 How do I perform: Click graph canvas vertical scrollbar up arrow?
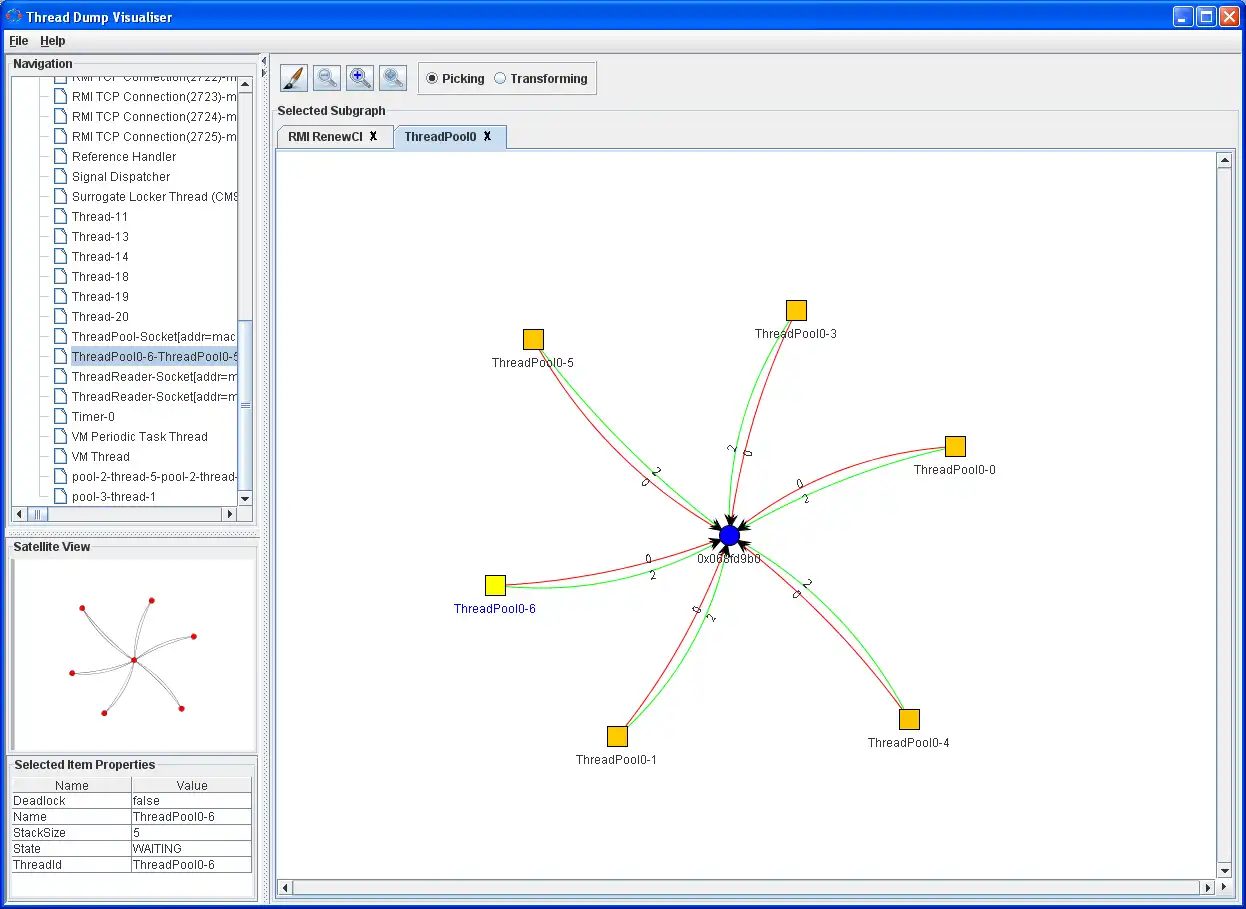(x=1225, y=161)
